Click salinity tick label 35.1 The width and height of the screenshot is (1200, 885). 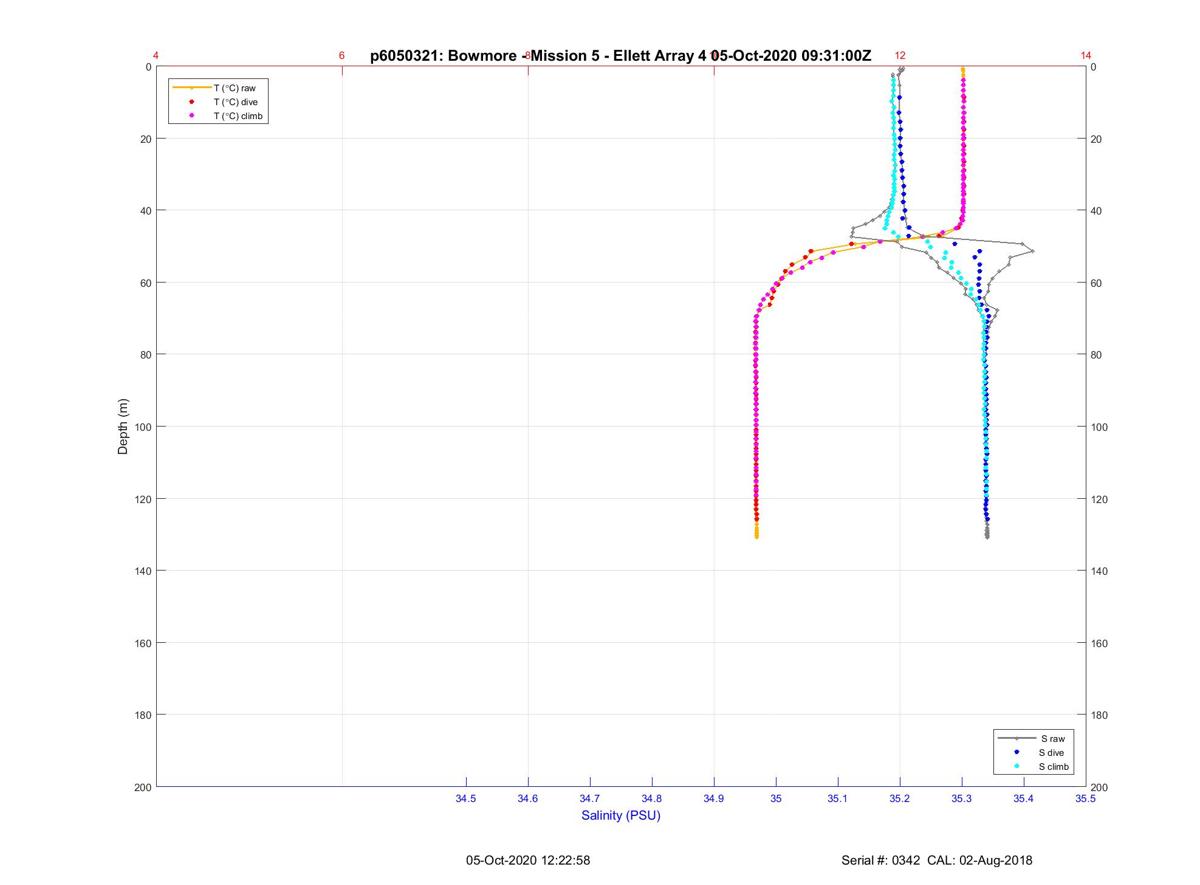[x=838, y=798]
